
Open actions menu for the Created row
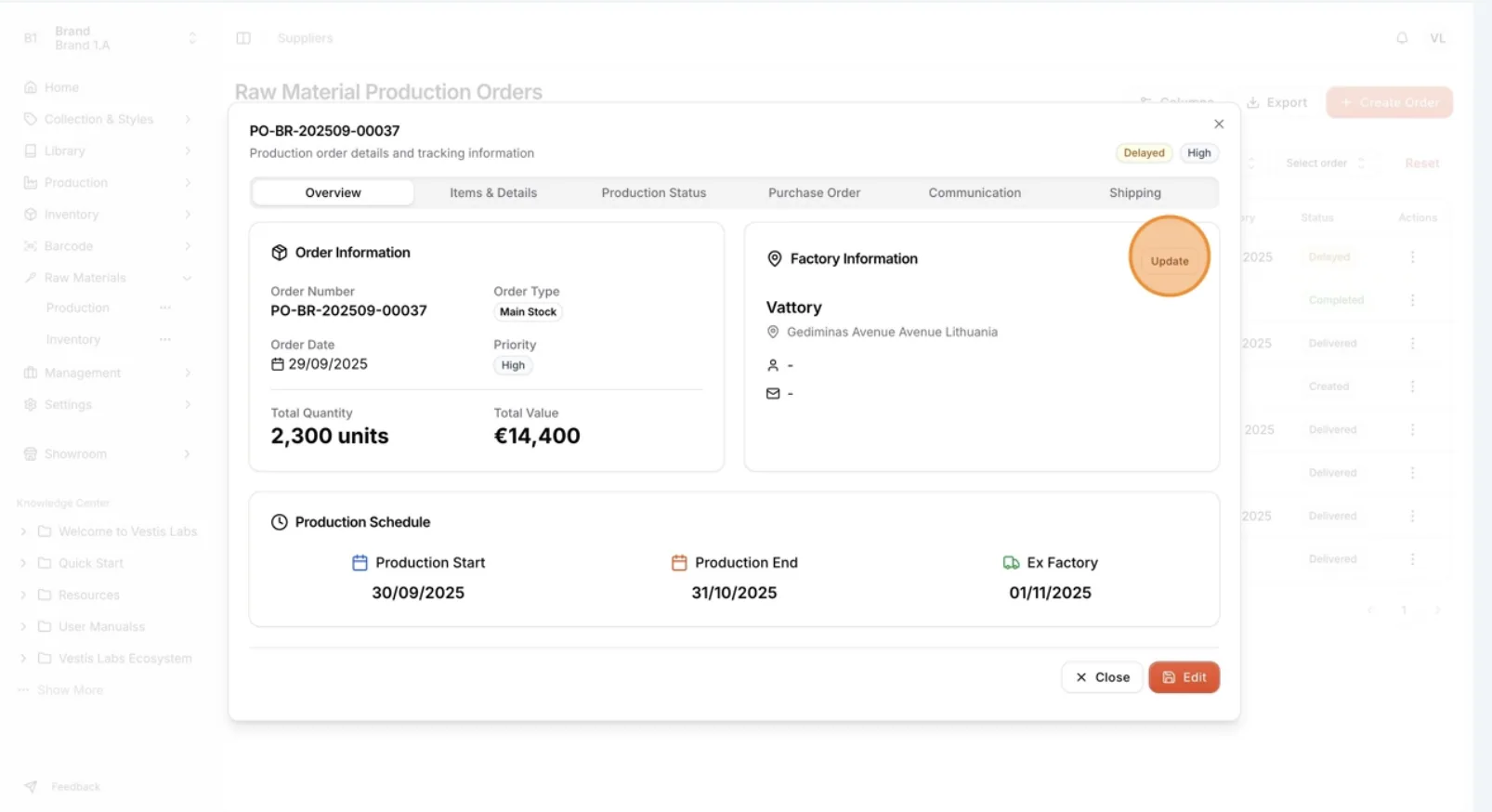coord(1412,386)
